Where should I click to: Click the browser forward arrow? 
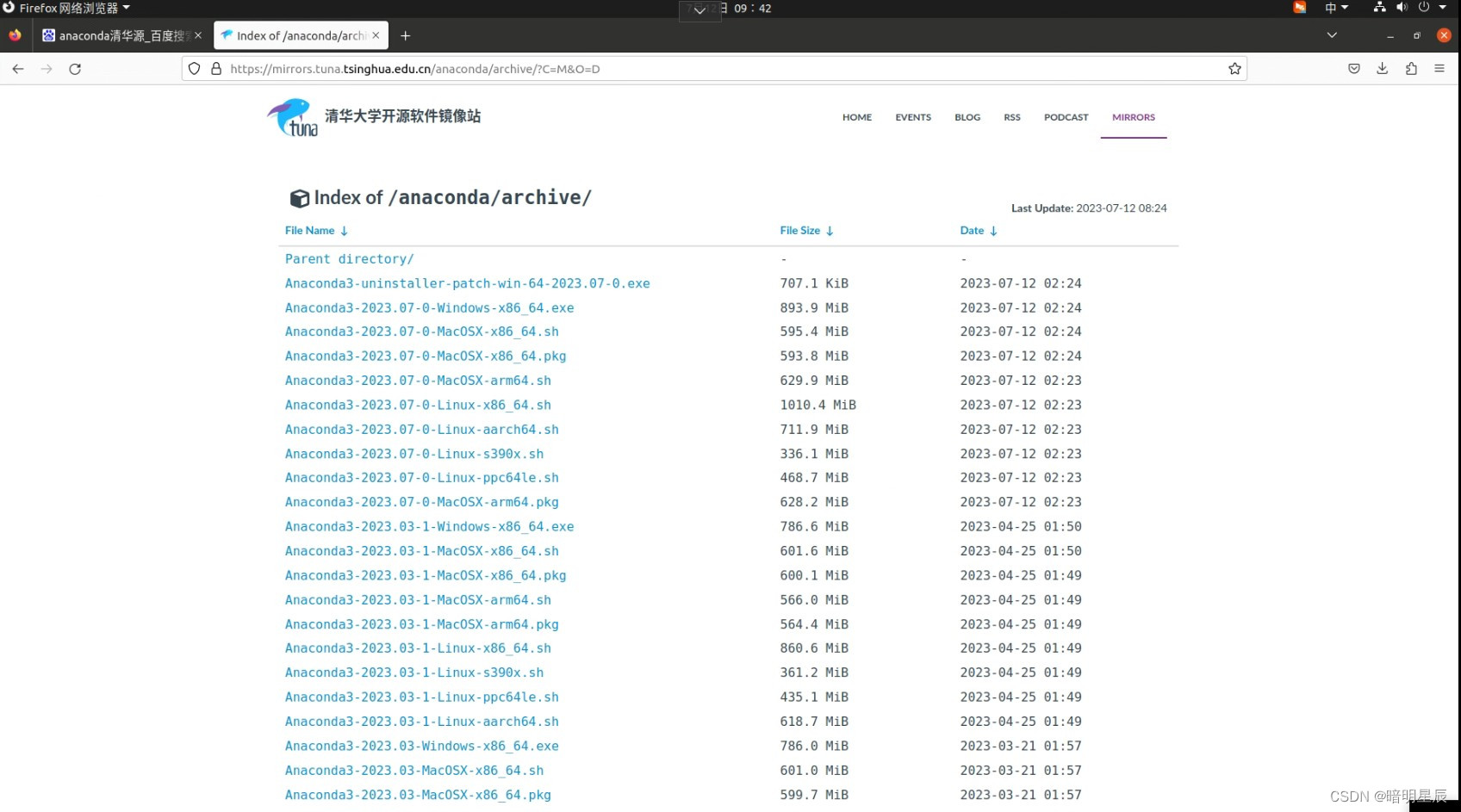pos(47,69)
